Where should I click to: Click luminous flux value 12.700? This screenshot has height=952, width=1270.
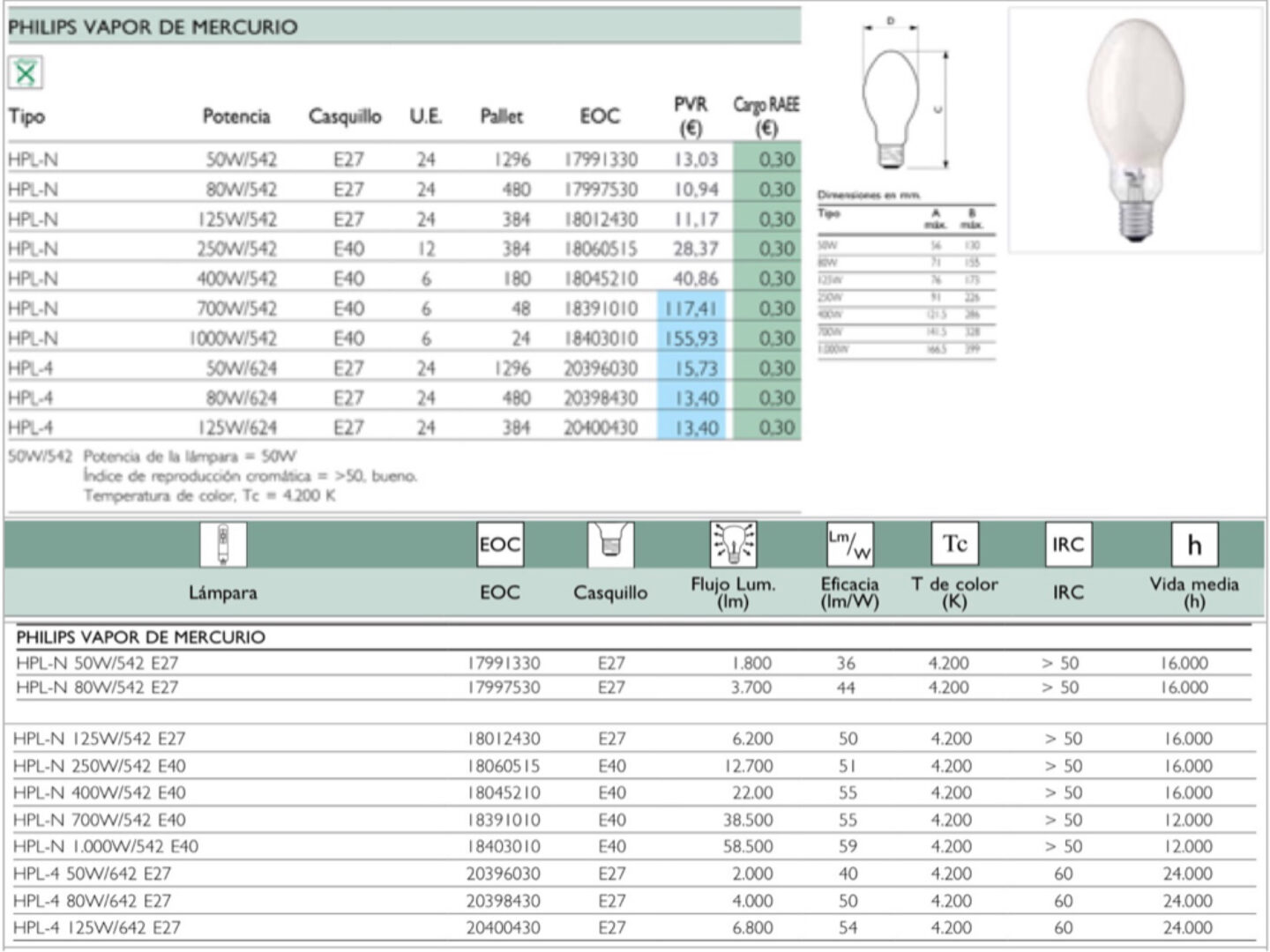click(748, 766)
